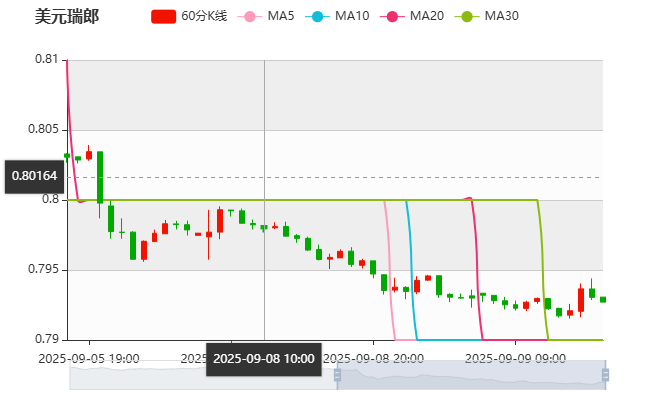Click the 美元瑞郎 chart title

[67, 17]
